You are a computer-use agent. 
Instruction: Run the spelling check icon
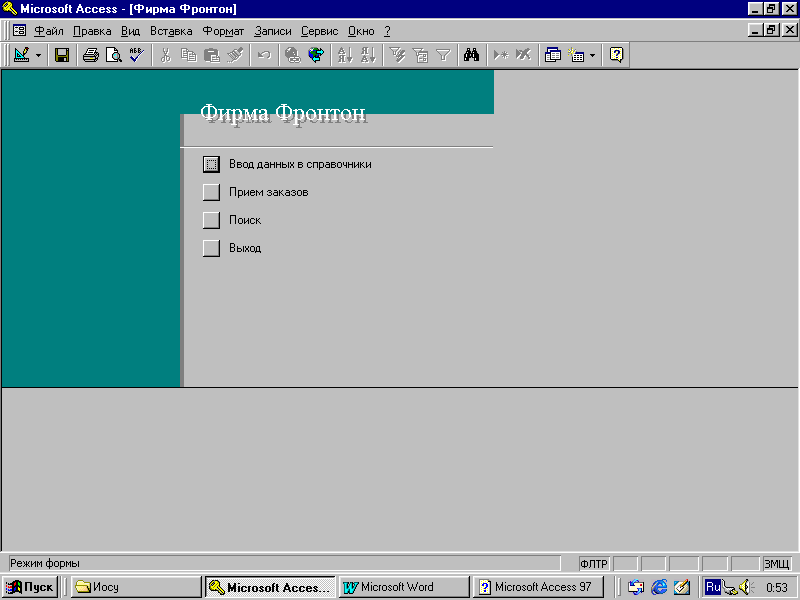136,55
